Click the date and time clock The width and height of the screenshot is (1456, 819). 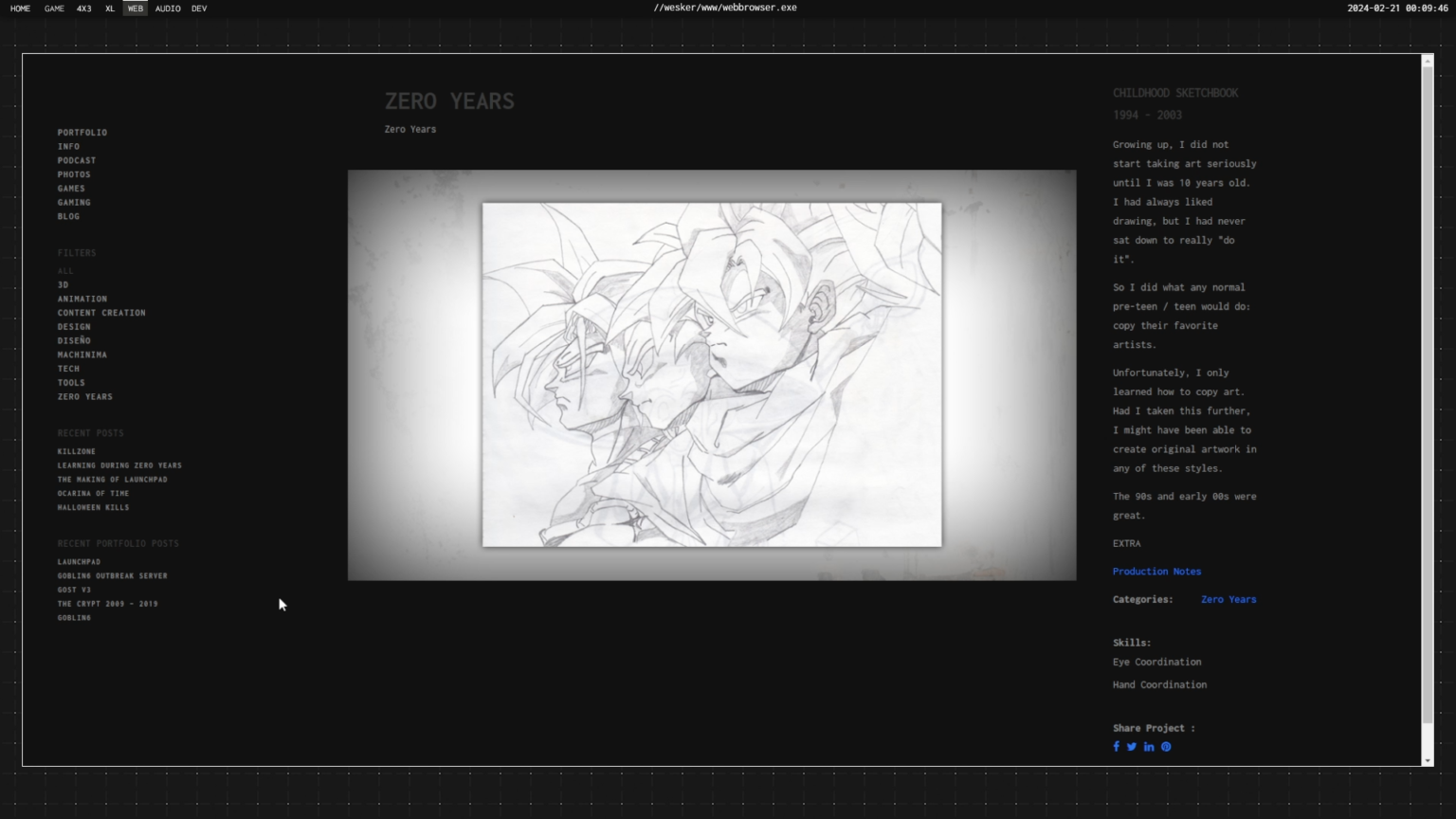[x=1398, y=9]
